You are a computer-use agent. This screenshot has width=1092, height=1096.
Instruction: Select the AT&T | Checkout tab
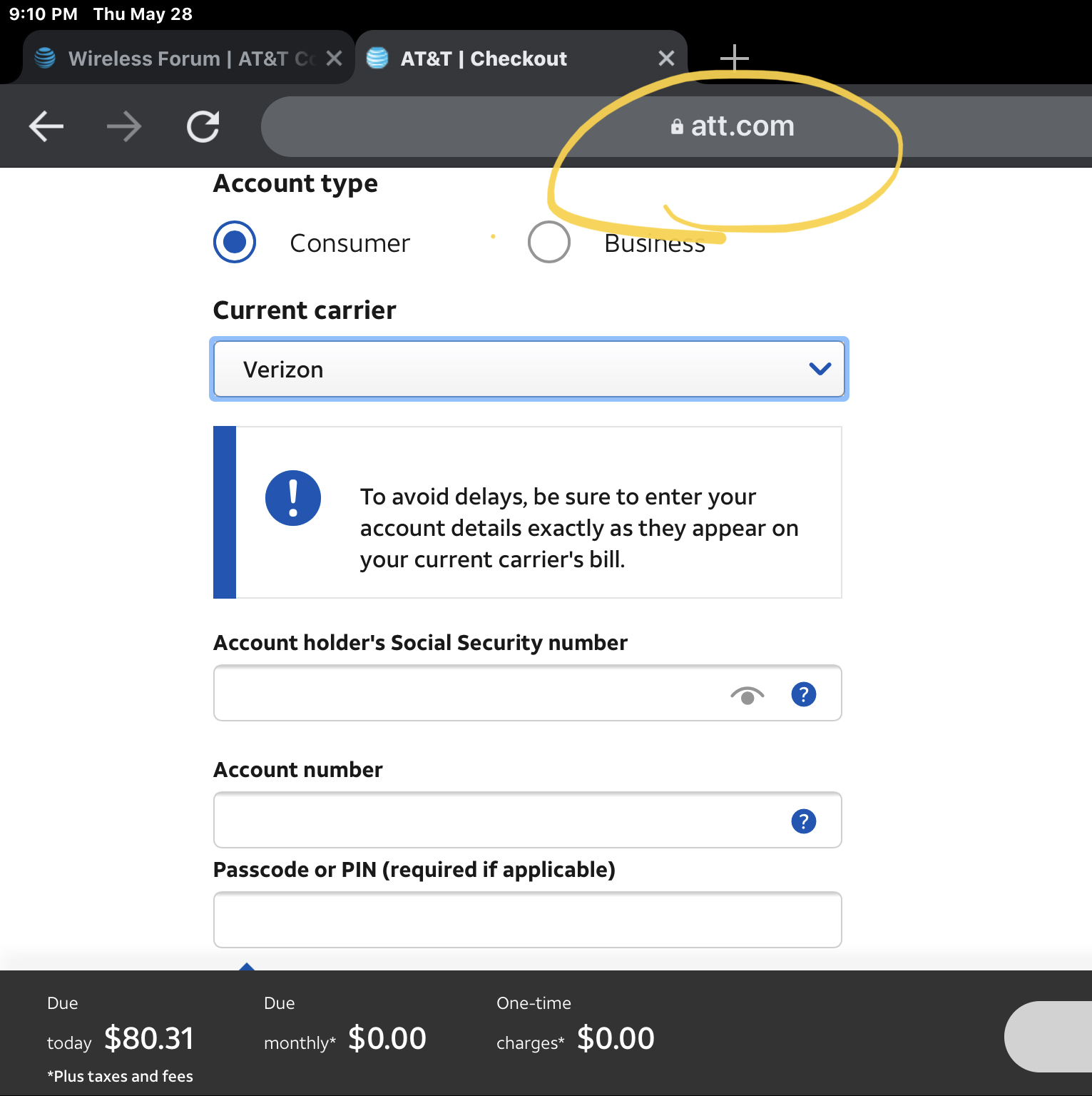521,59
